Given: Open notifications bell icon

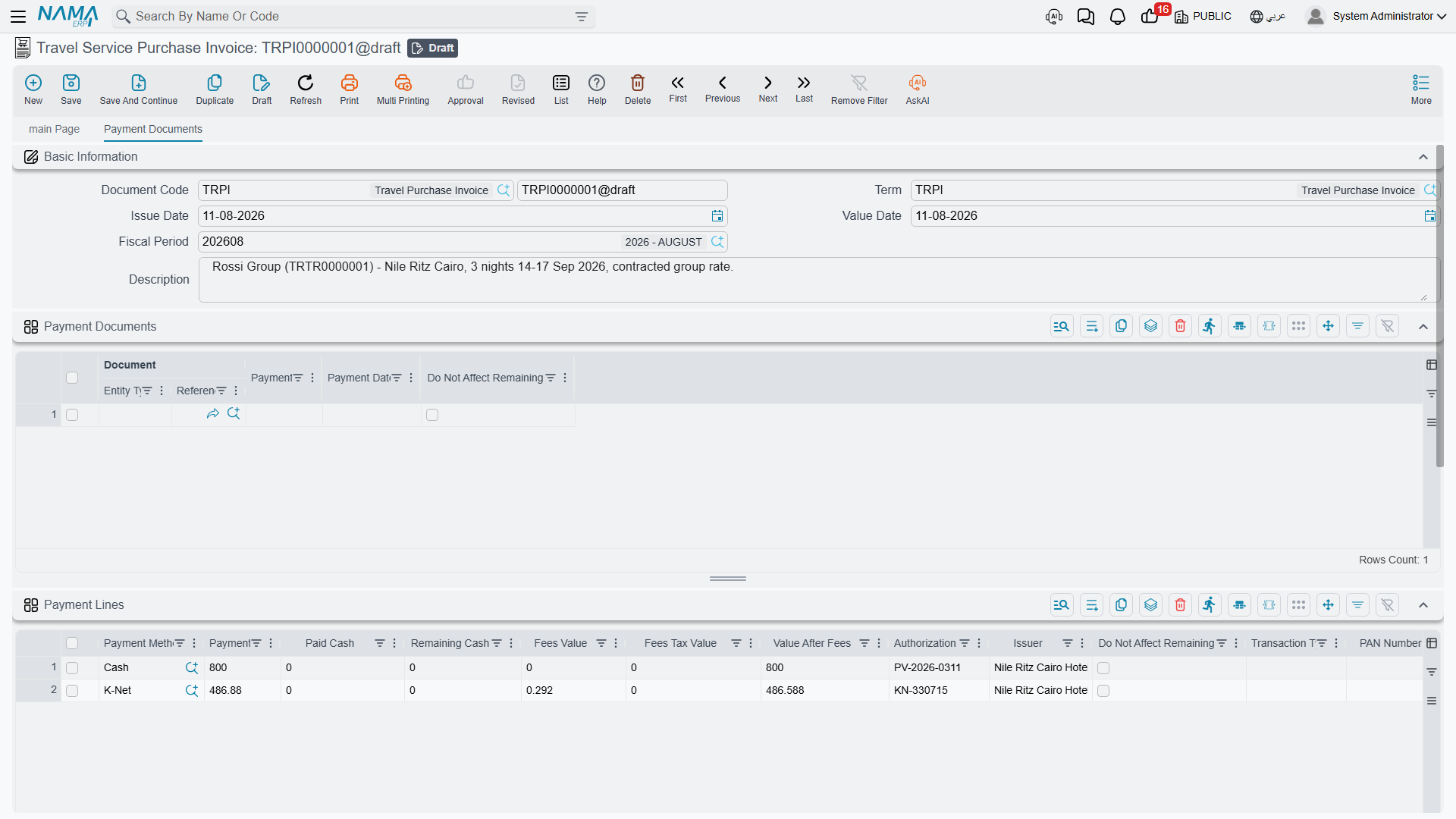Looking at the screenshot, I should (1118, 17).
